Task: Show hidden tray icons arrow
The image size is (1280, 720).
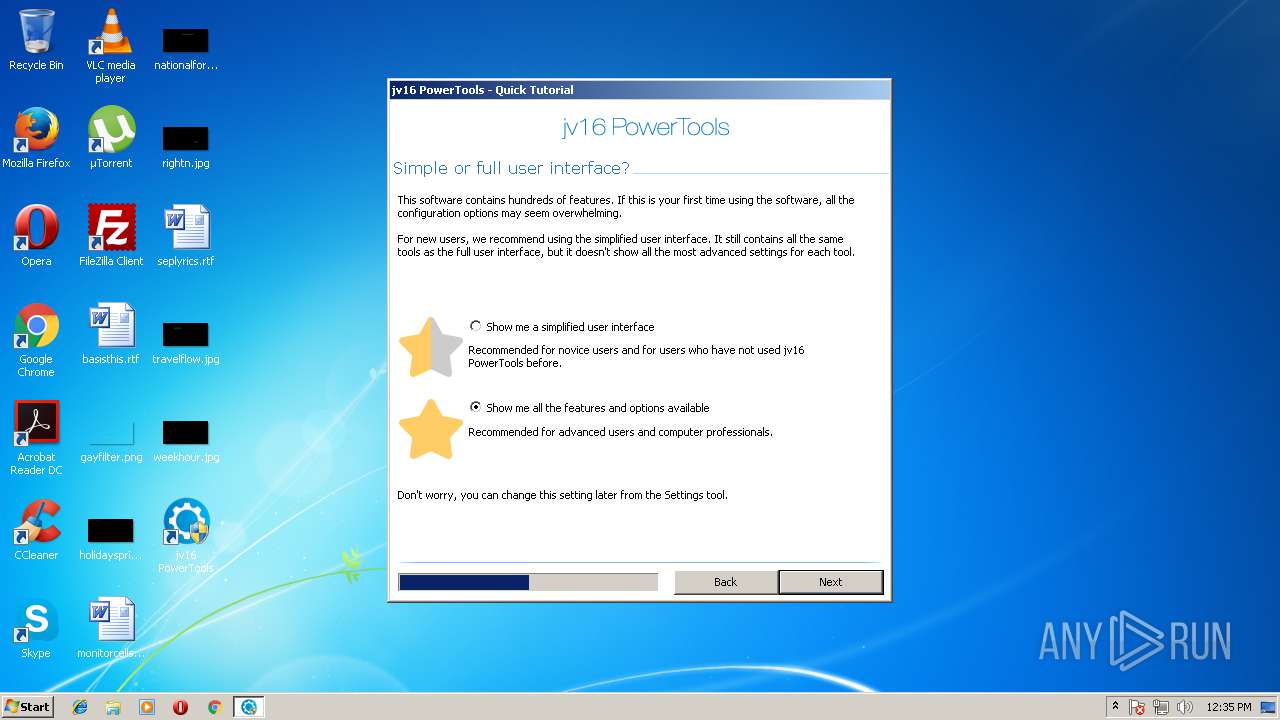Action: click(x=1115, y=707)
